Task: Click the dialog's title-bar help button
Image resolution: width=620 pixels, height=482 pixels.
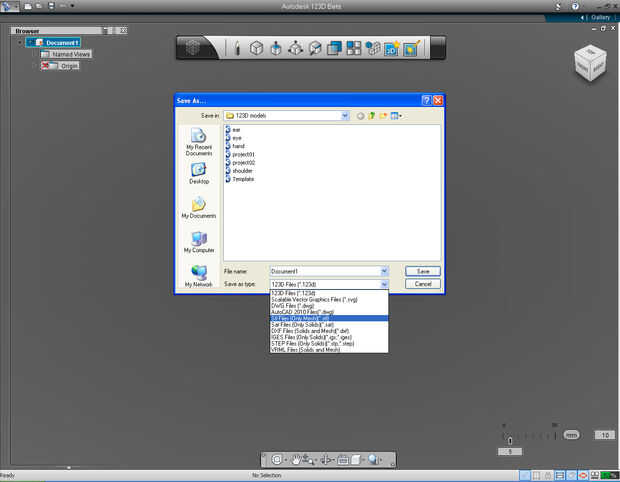Action: pyautogui.click(x=426, y=100)
